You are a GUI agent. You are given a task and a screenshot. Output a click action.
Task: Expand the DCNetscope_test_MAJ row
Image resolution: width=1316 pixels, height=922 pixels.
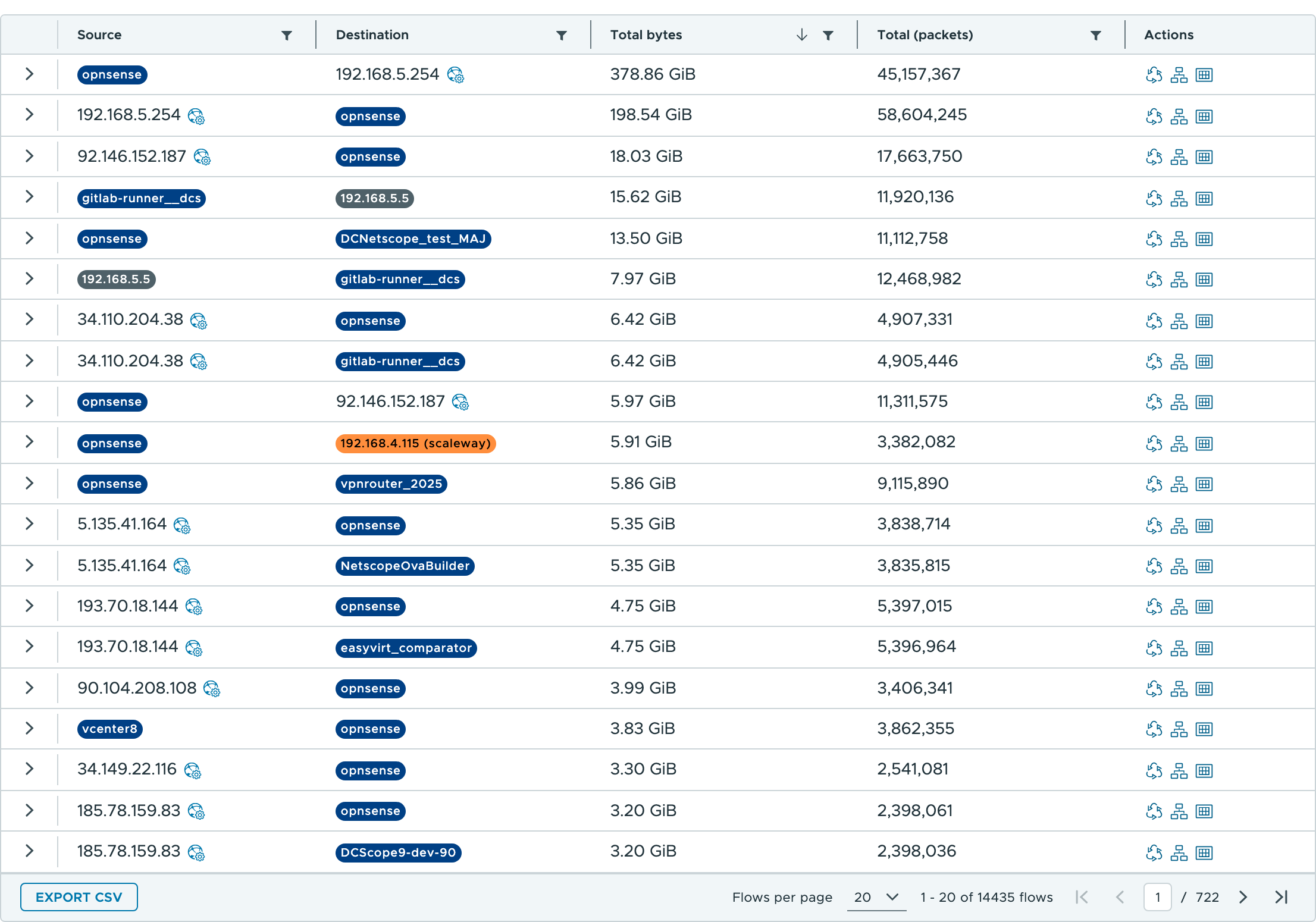pyautogui.click(x=29, y=239)
